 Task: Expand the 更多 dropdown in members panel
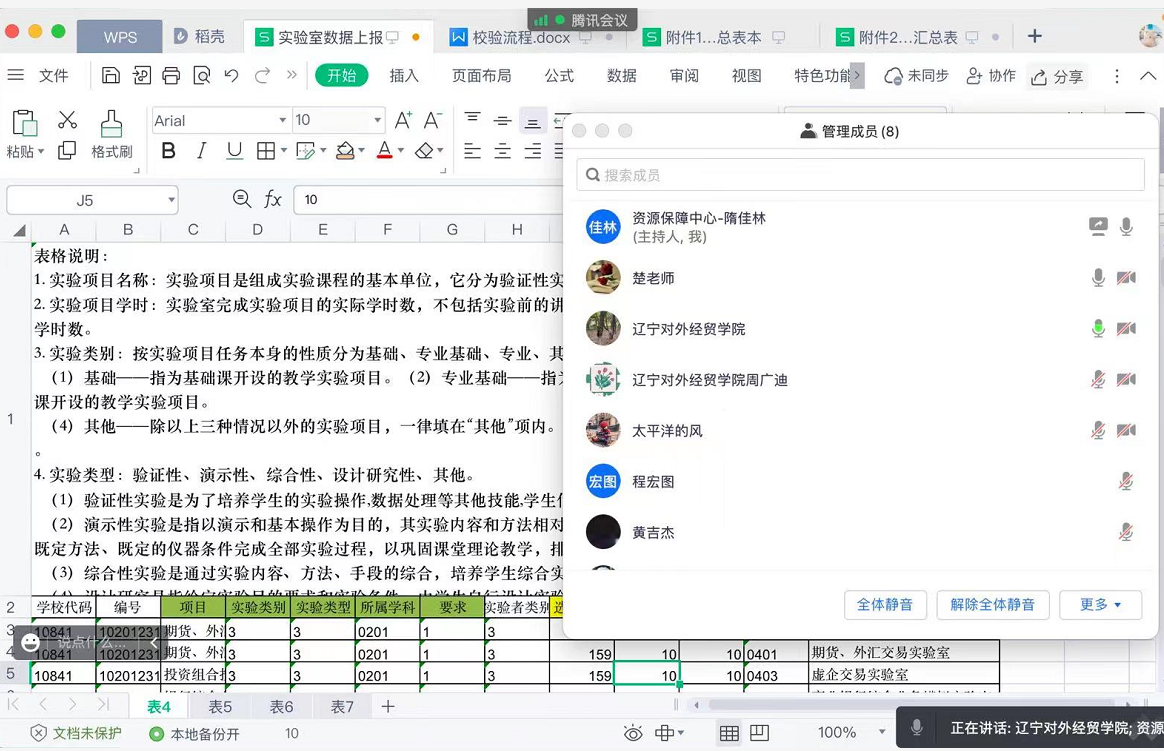(1101, 605)
